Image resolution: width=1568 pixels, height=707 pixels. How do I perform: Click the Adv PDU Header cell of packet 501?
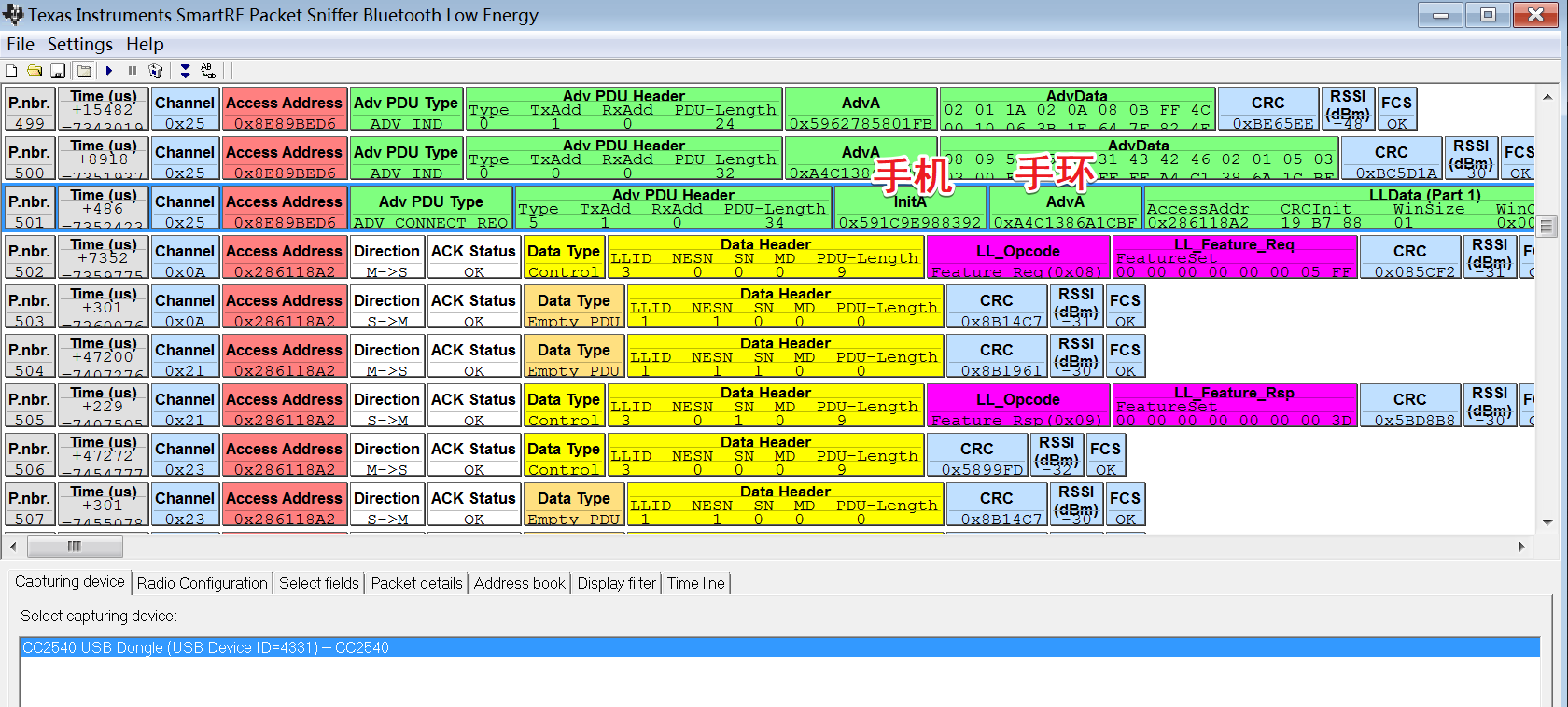click(x=674, y=208)
